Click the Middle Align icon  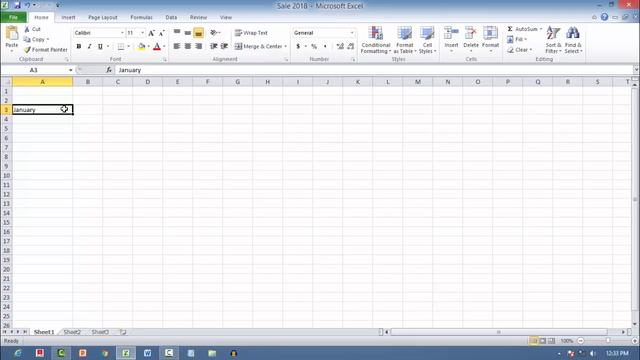pyautogui.click(x=187, y=33)
